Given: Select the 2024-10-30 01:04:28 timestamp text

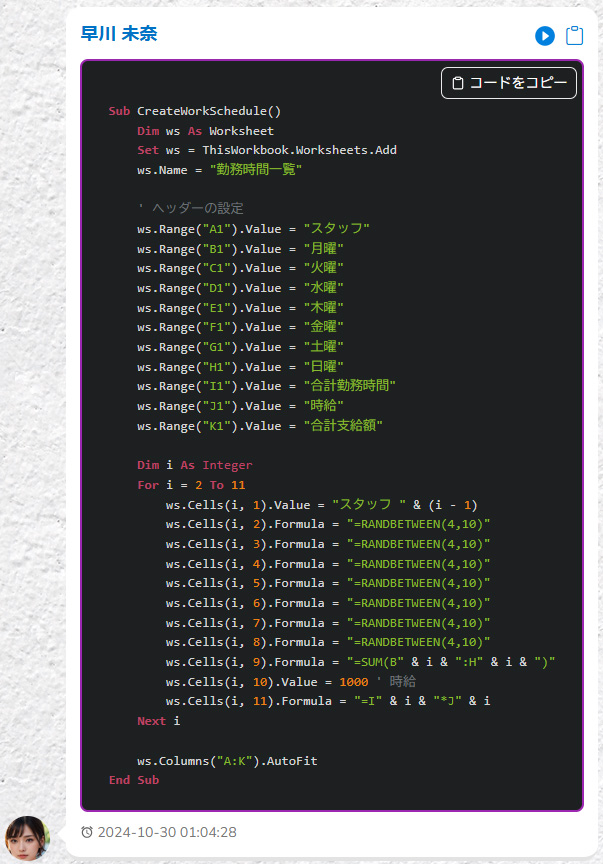Looking at the screenshot, I should pos(167,832).
